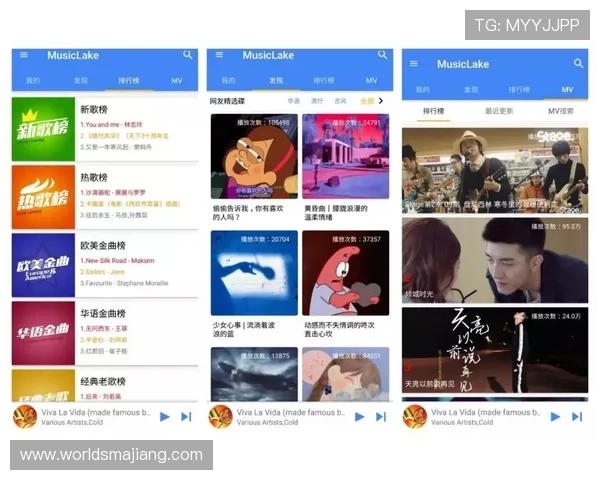Switch to 发现 tab on the right screen
Viewport: 600px width, 480px height.
471,90
